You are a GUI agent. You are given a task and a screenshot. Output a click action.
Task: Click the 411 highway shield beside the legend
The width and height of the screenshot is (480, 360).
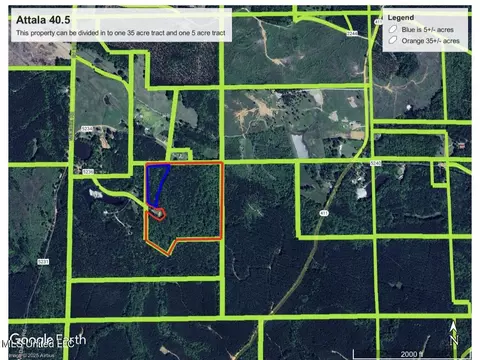click(378, 22)
